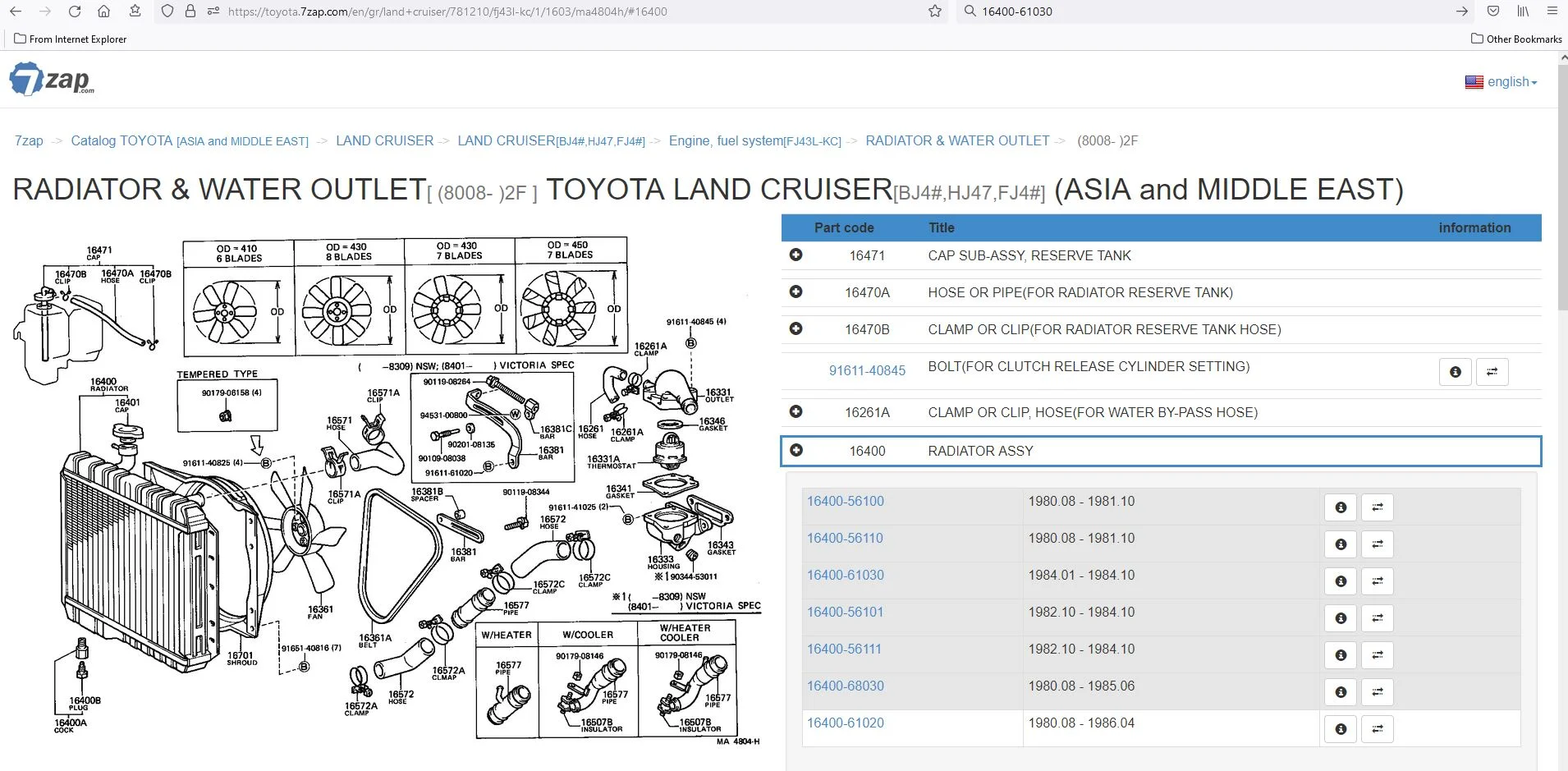This screenshot has height=771, width=1568.
Task: Open 7zap breadcrumb link
Action: (x=29, y=141)
